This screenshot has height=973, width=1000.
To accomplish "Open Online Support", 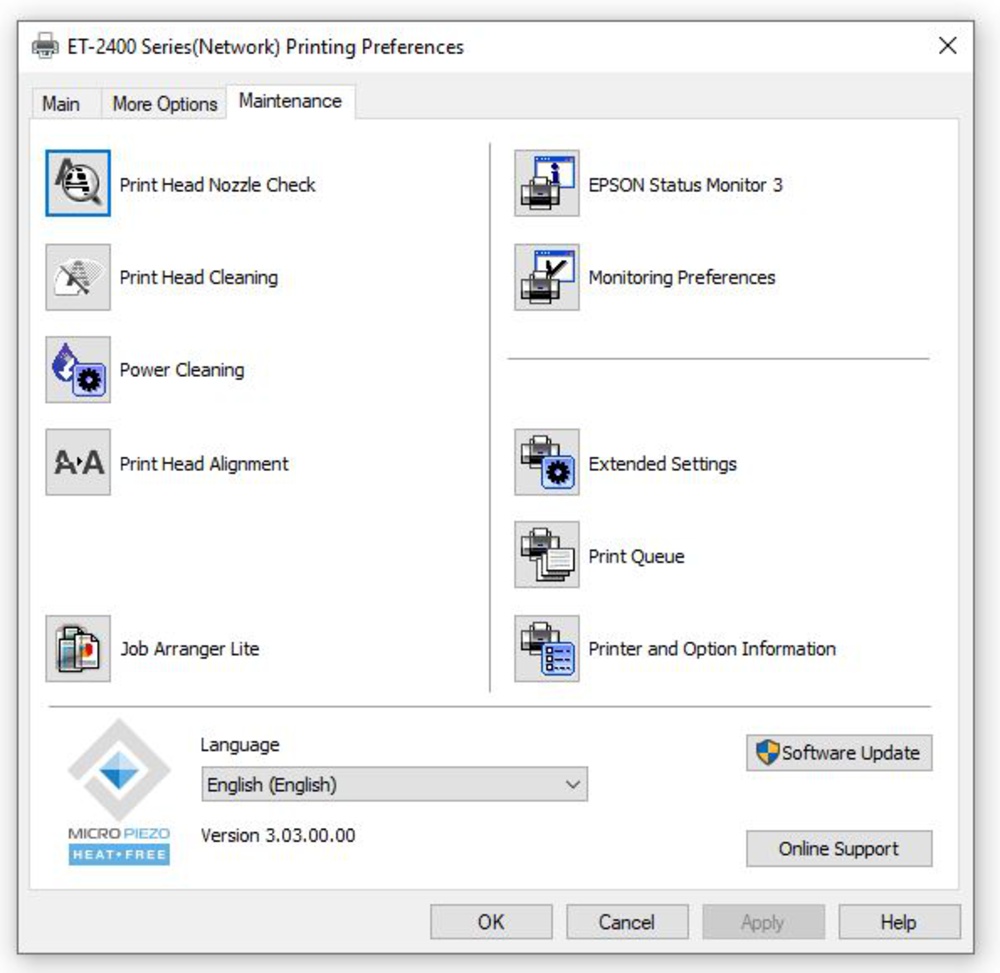I will pyautogui.click(x=839, y=849).
